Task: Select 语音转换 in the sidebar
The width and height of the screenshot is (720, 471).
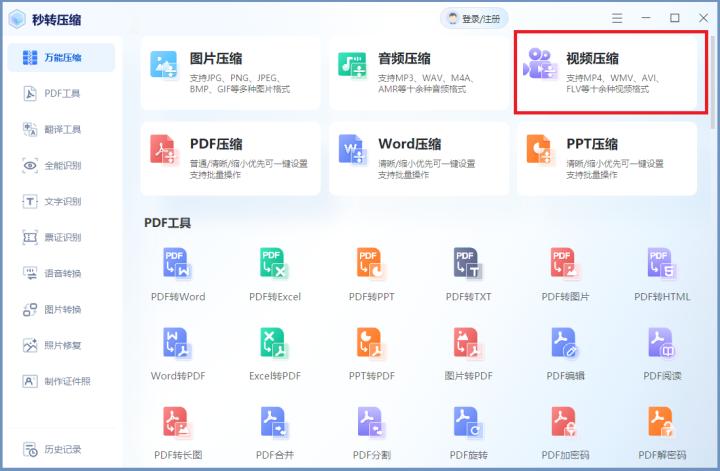Action: pos(61,273)
